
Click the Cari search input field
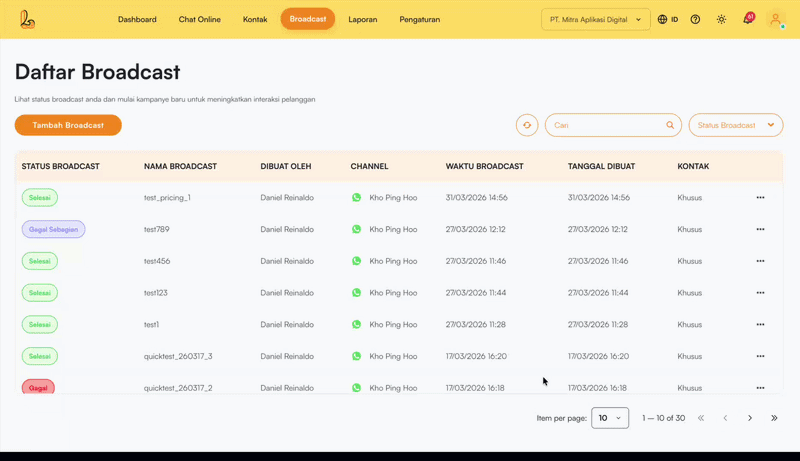point(606,125)
